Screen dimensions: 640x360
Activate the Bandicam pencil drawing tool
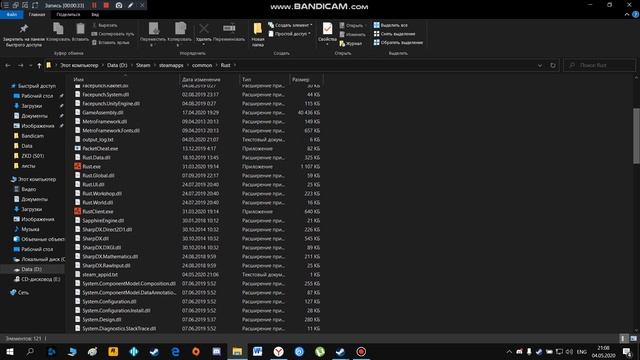click(130, 5)
